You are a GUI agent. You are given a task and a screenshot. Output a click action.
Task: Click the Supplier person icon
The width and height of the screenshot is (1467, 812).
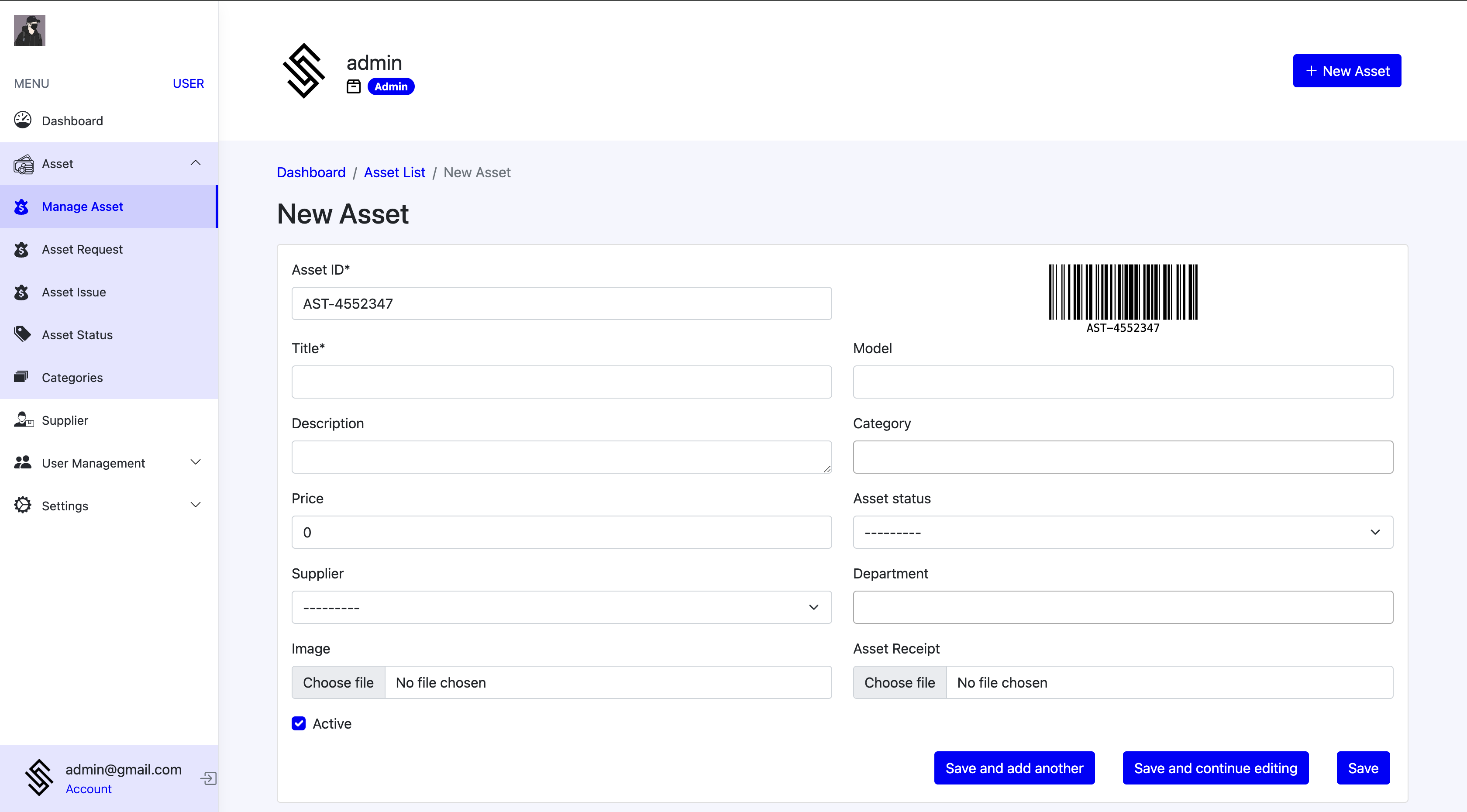pos(23,420)
